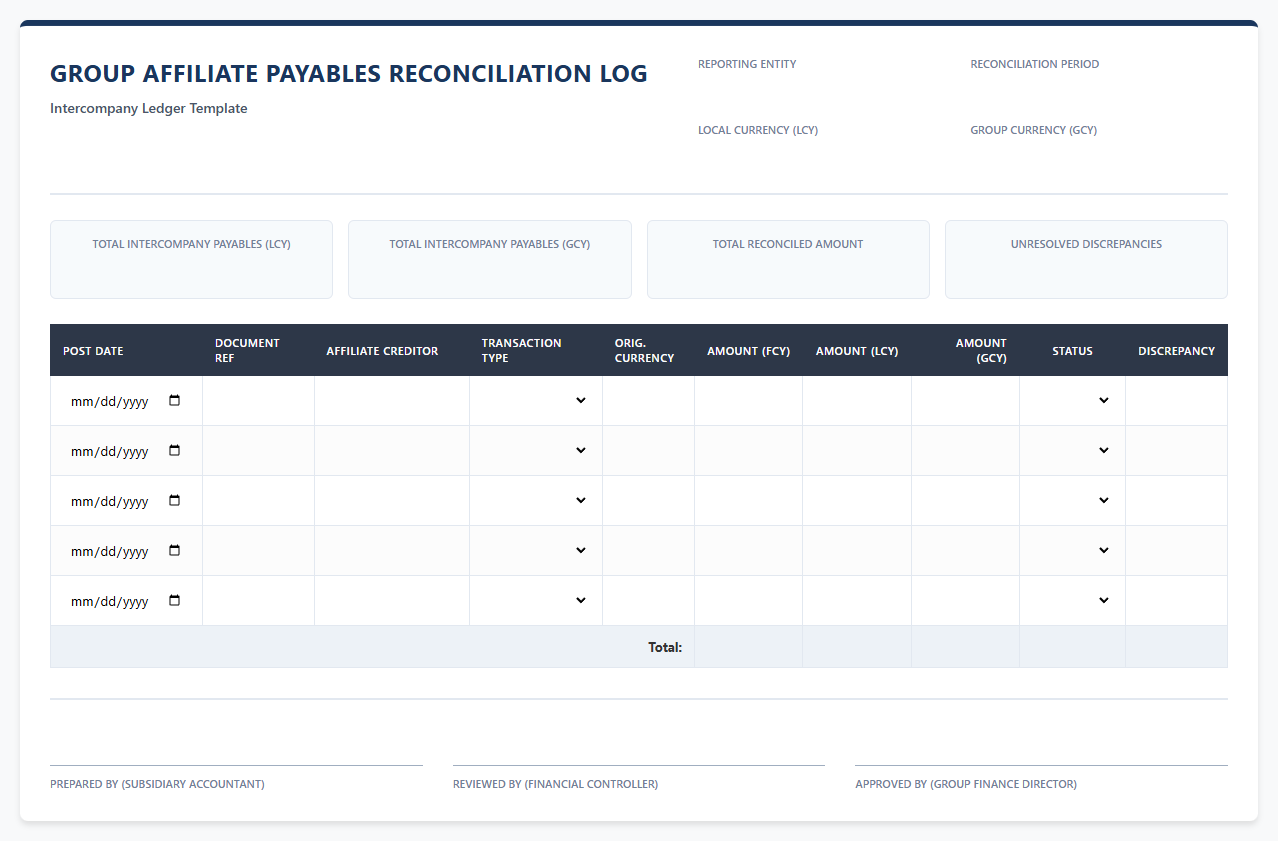Select the Total Intercompany Payables (LCY) card

coord(191,259)
